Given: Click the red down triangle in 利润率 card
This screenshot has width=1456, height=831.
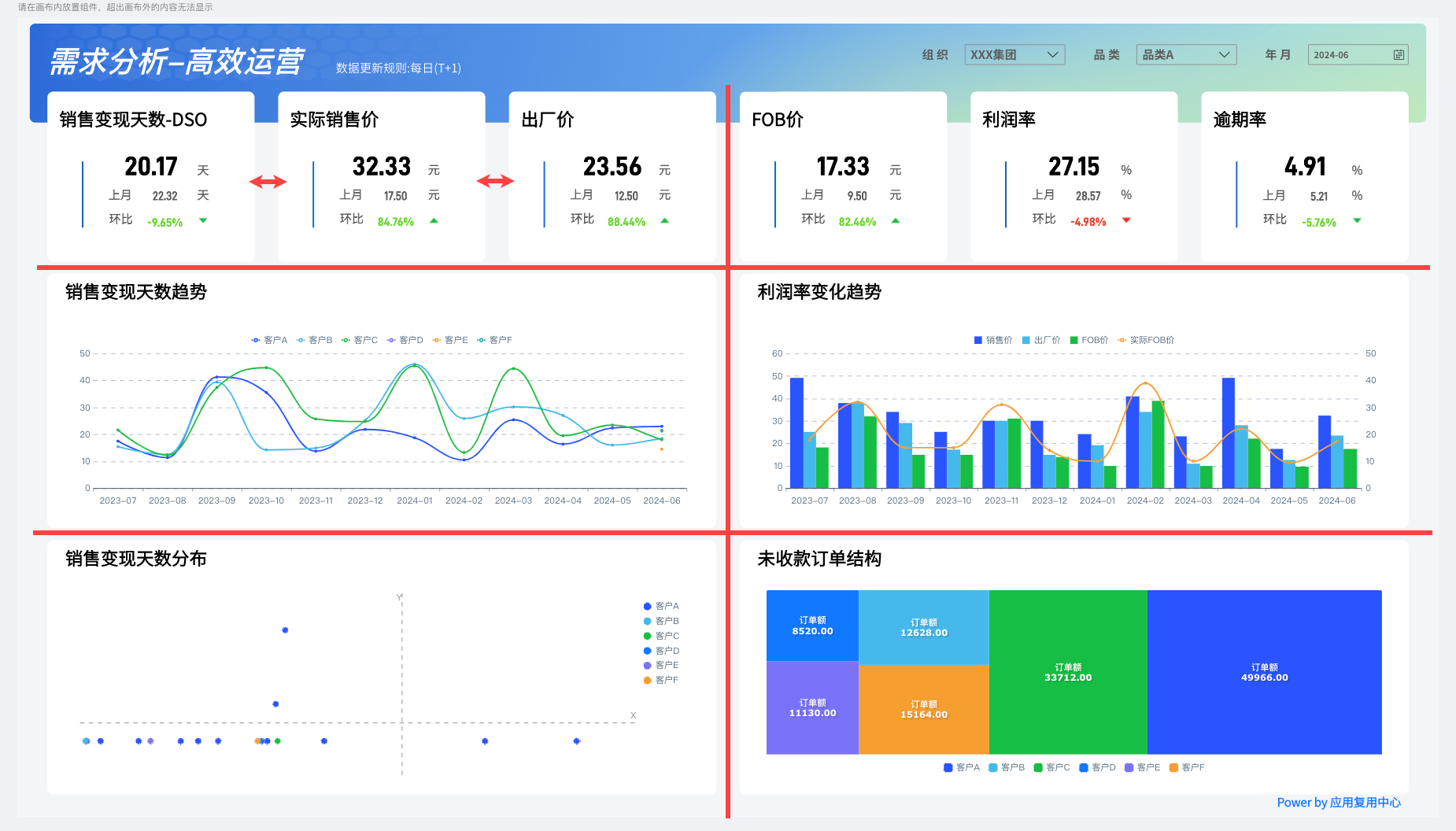Looking at the screenshot, I should pos(1126,220).
